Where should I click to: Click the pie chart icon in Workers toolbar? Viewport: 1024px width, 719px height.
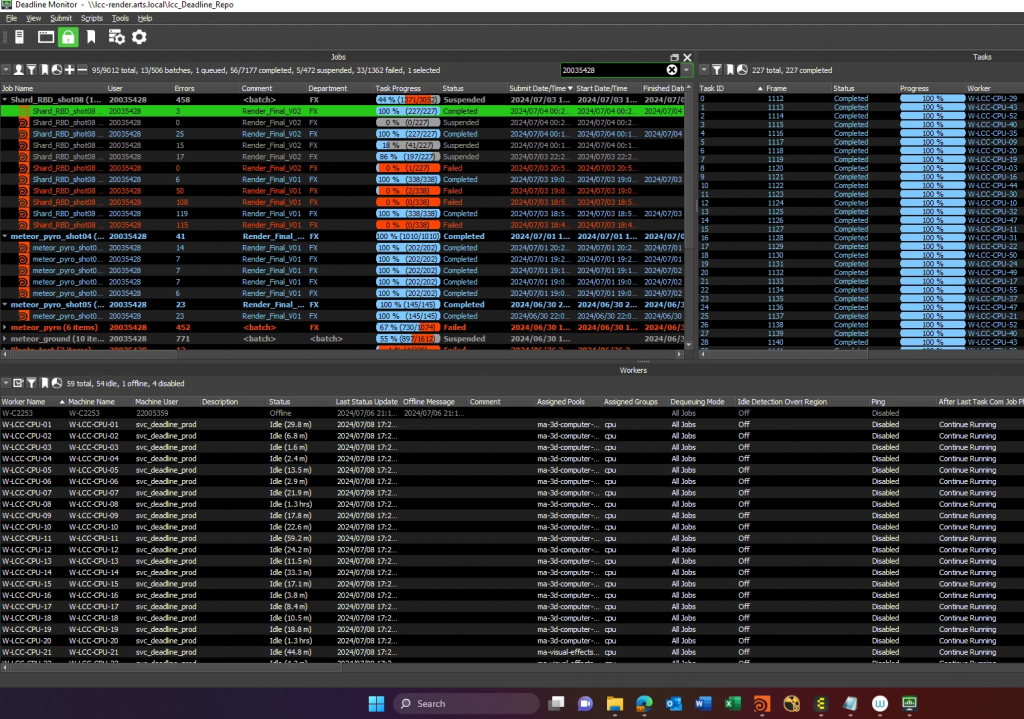coord(57,383)
